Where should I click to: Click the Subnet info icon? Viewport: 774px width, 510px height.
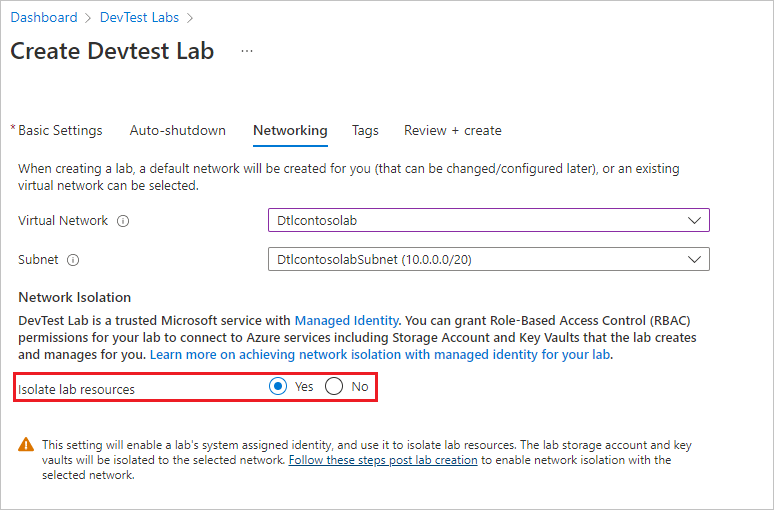(73, 260)
